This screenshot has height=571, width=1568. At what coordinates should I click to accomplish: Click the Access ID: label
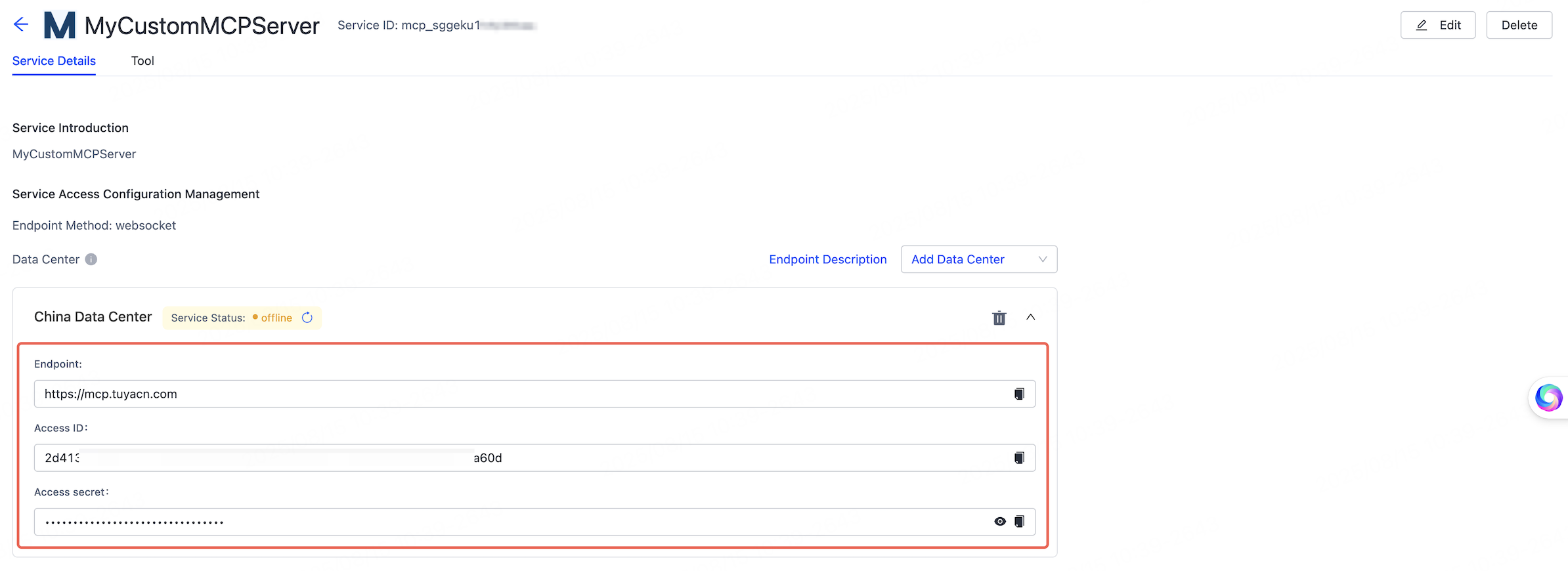point(61,428)
